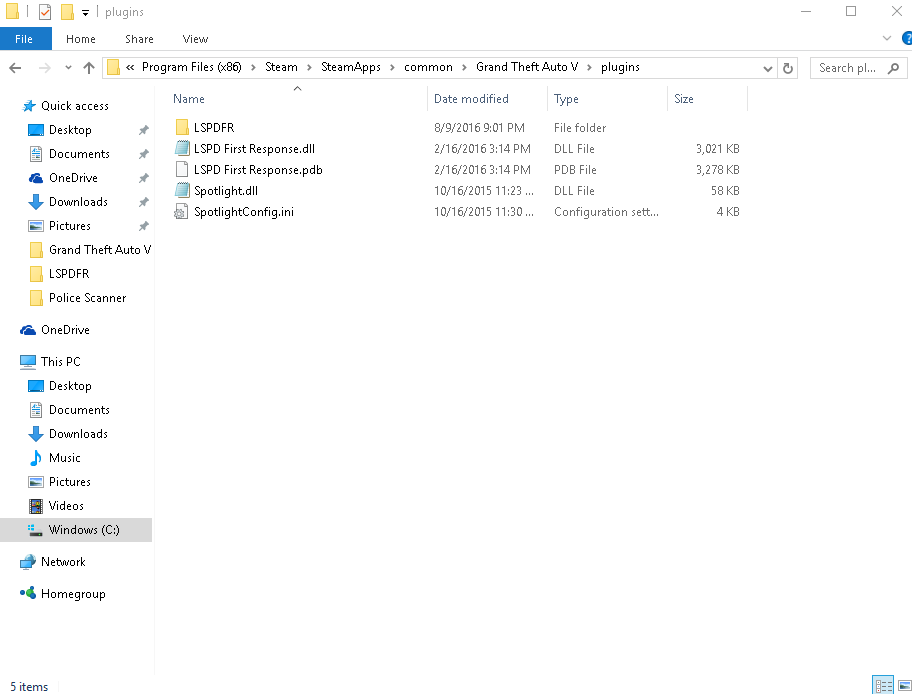
Task: Open the recent locations dropdown arrow
Action: point(68,68)
